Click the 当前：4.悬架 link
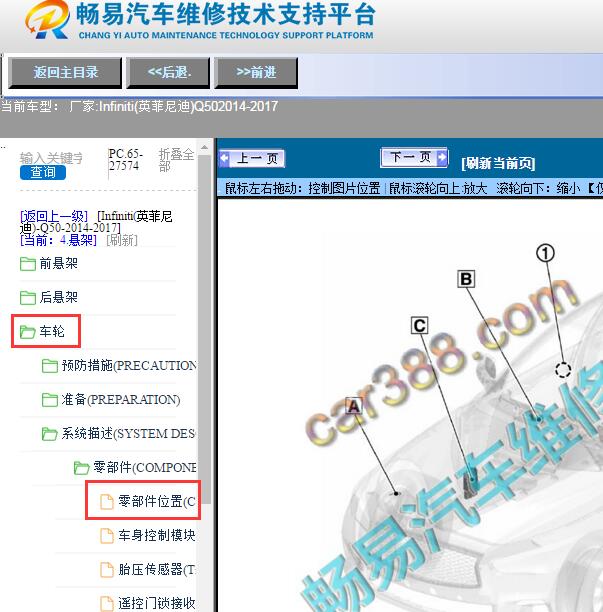This screenshot has width=603, height=612. click(x=58, y=240)
